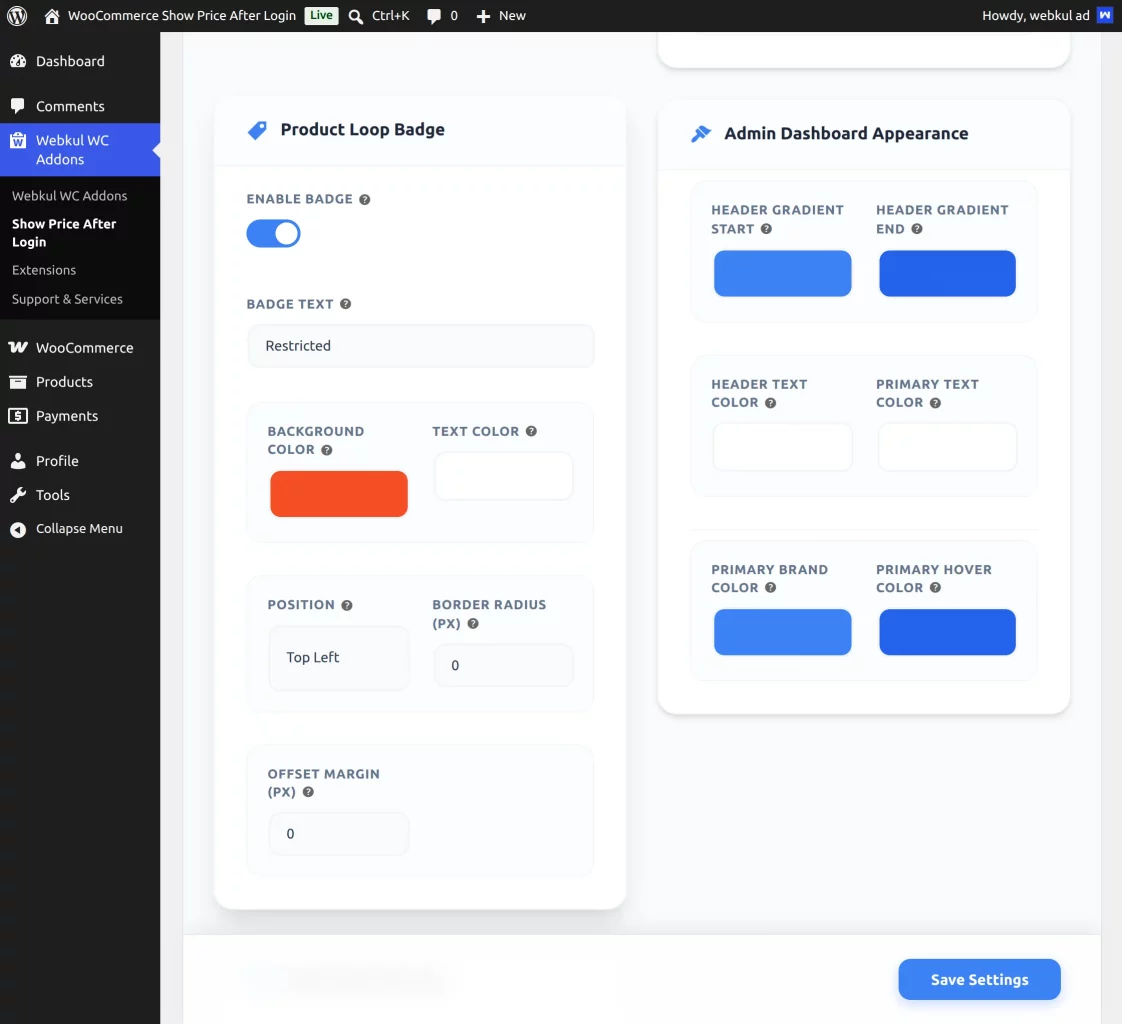1122x1024 pixels.
Task: Open Header Gradient Start color swatch
Action: (x=783, y=273)
